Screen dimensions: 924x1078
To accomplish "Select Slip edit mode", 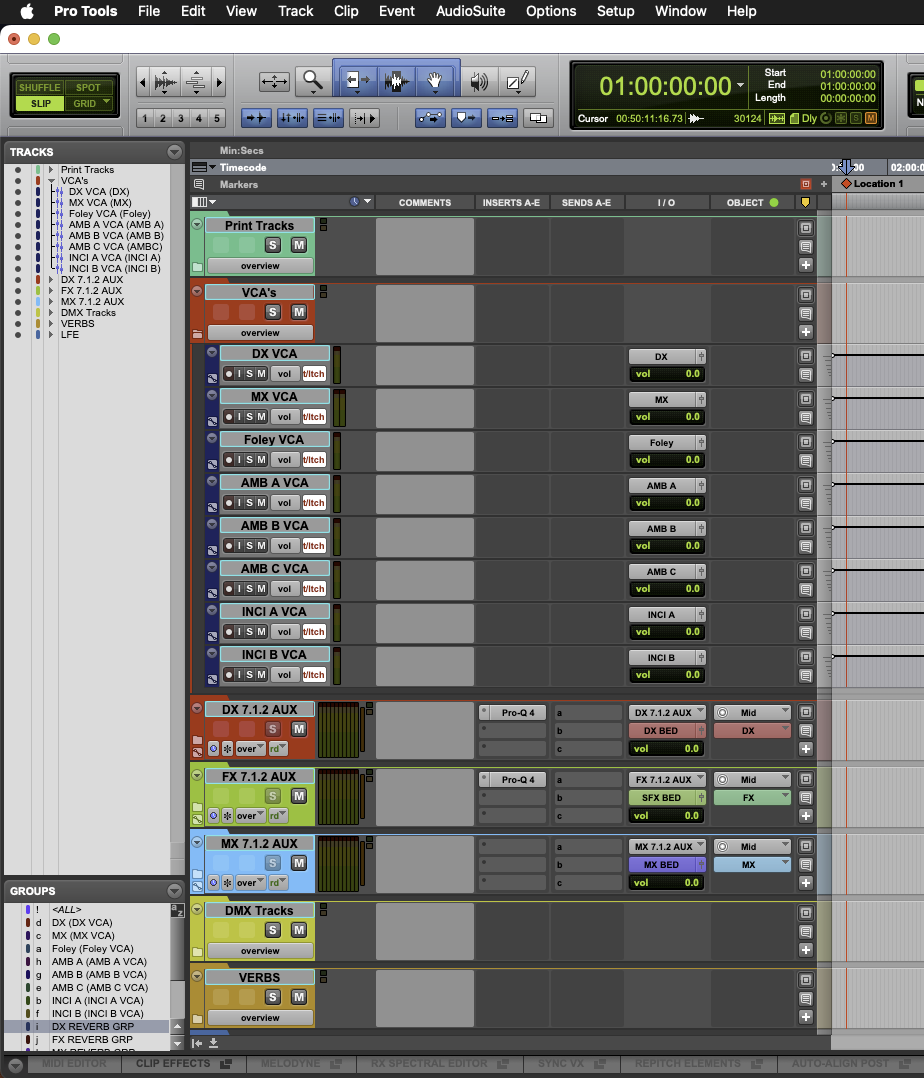I will click(x=40, y=103).
